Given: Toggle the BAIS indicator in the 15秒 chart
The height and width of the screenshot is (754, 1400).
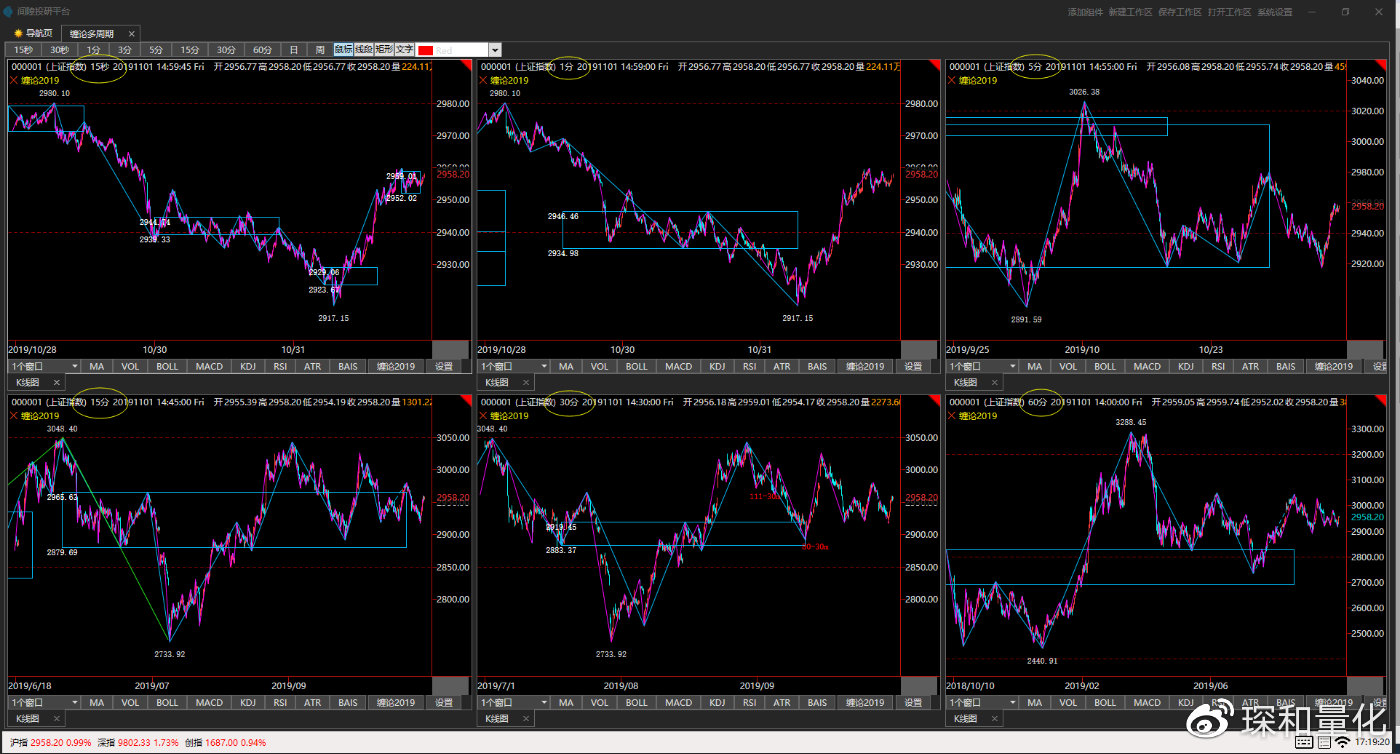Looking at the screenshot, I should pos(348,366).
